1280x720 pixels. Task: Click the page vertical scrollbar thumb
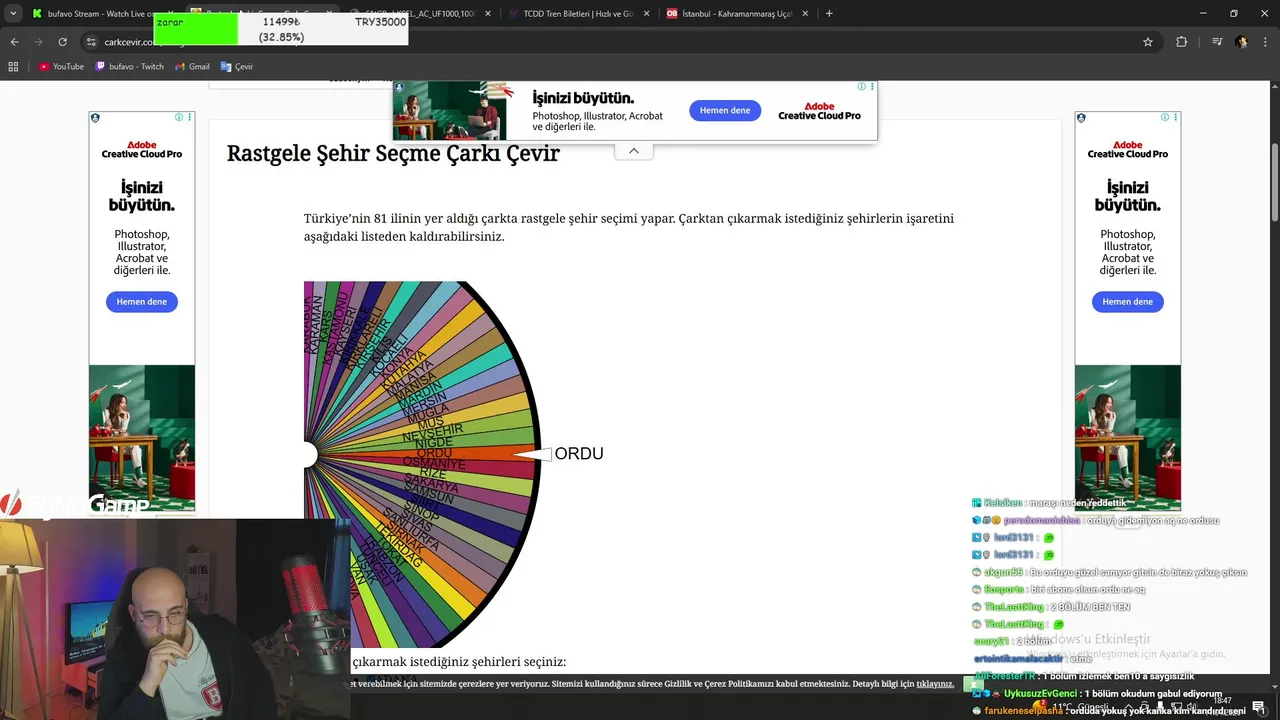[x=1274, y=180]
